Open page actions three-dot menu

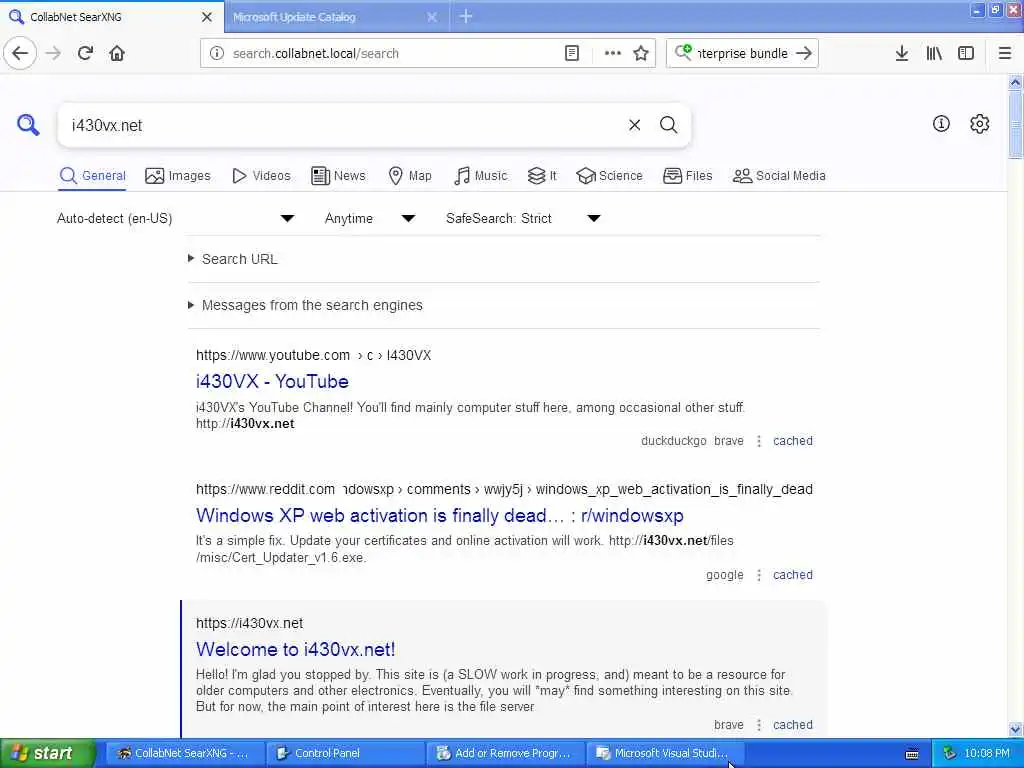pyautogui.click(x=613, y=54)
